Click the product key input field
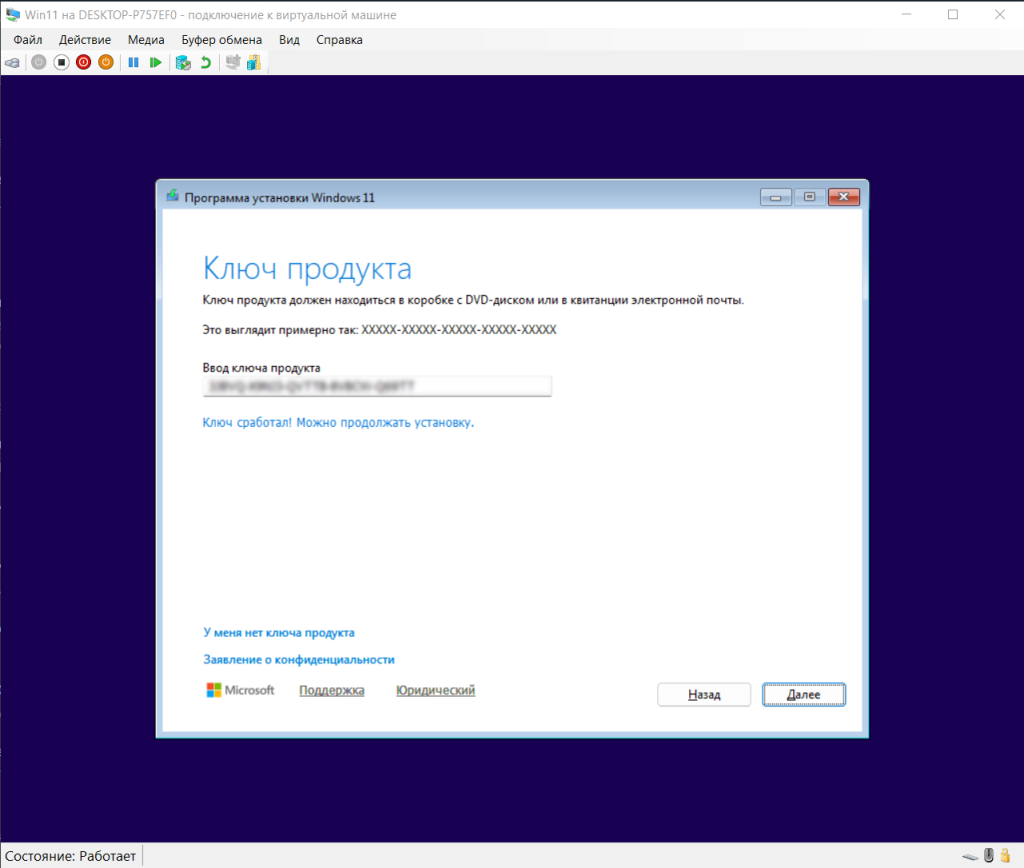 [377, 386]
